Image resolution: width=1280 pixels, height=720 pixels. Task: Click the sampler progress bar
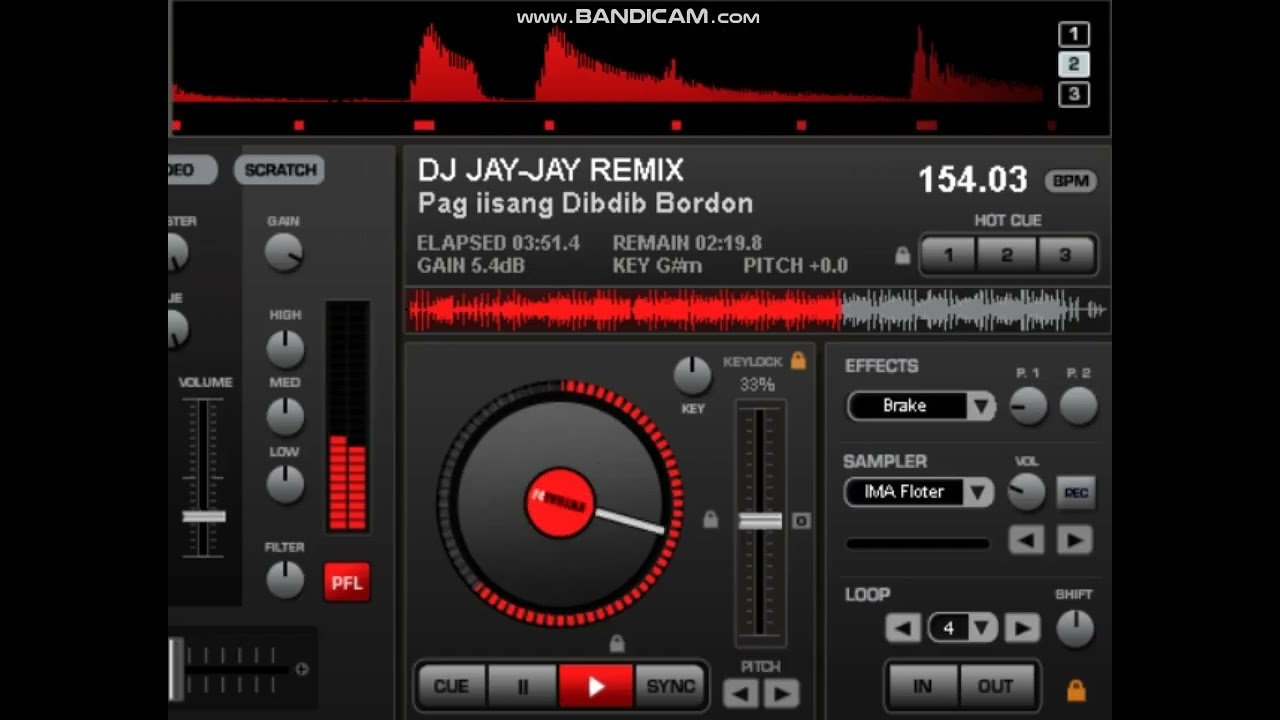point(918,544)
